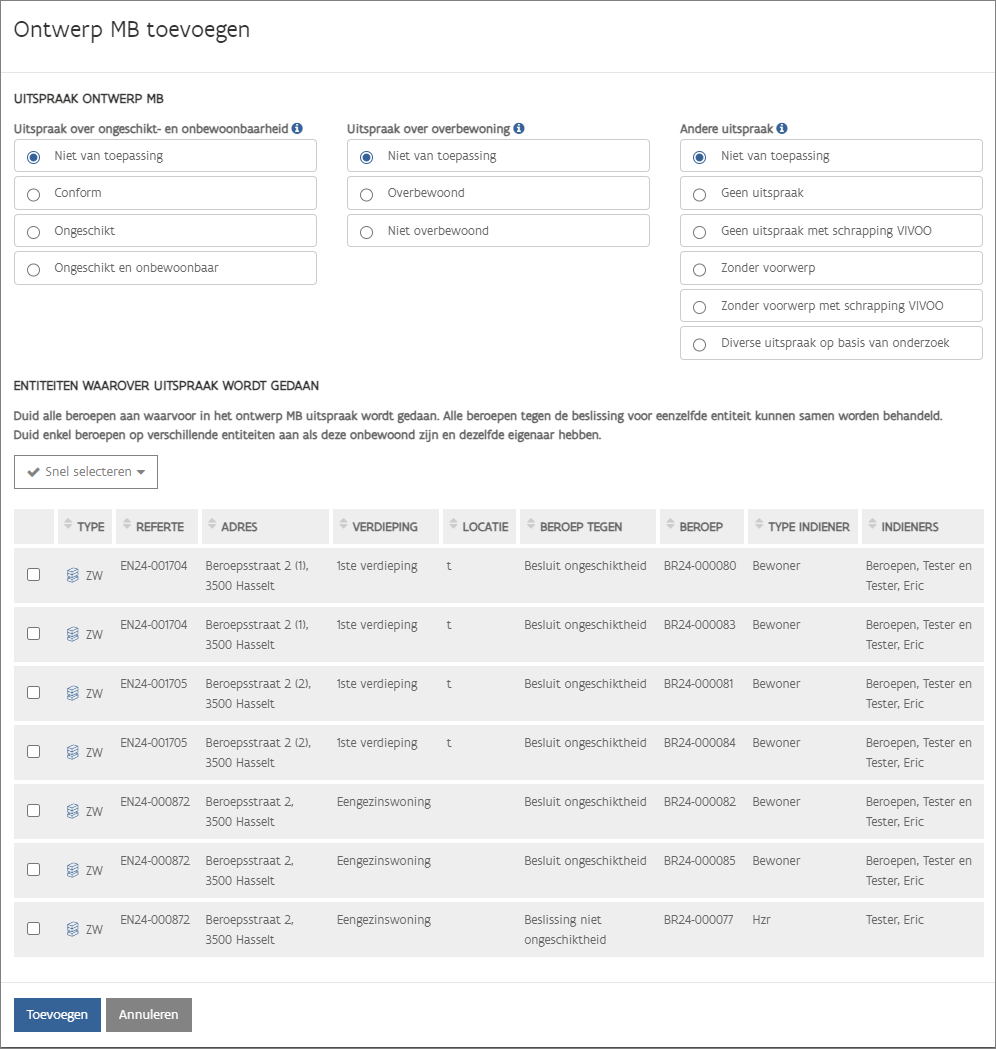Open the Snel selecteren dropdown
The width and height of the screenshot is (996, 1049).
[x=86, y=472]
